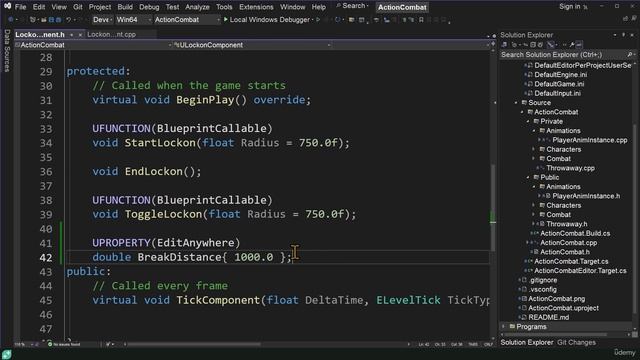This screenshot has height=360, width=640.
Task: Switch to the Lockon...nt.cpp tab
Action: [x=111, y=34]
